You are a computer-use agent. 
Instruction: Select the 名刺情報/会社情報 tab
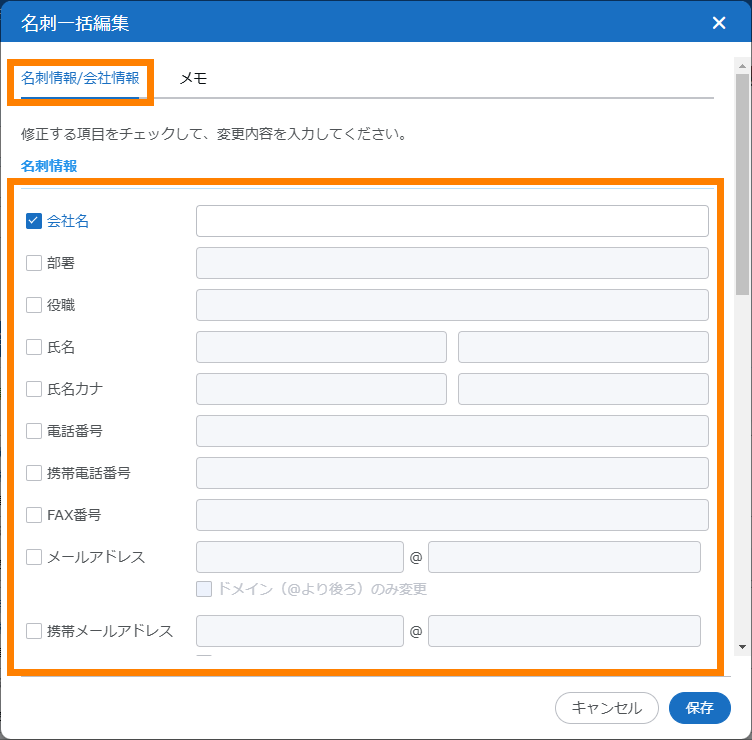click(x=80, y=79)
